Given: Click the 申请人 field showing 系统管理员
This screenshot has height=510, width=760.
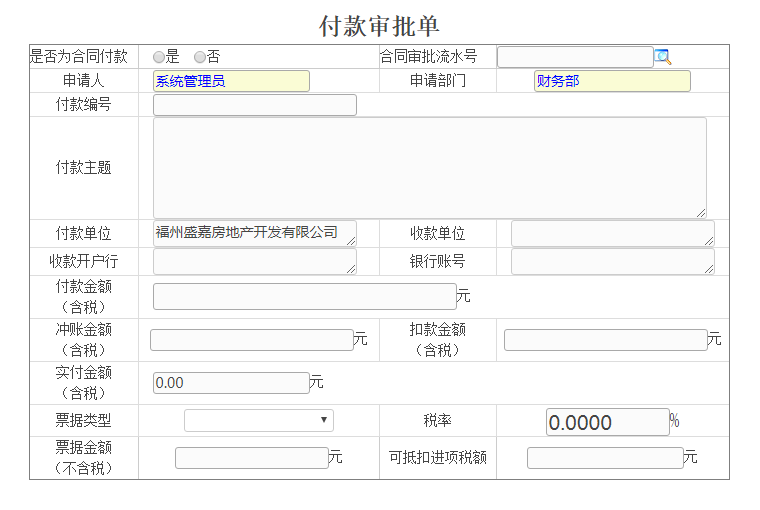Looking at the screenshot, I should [x=231, y=81].
